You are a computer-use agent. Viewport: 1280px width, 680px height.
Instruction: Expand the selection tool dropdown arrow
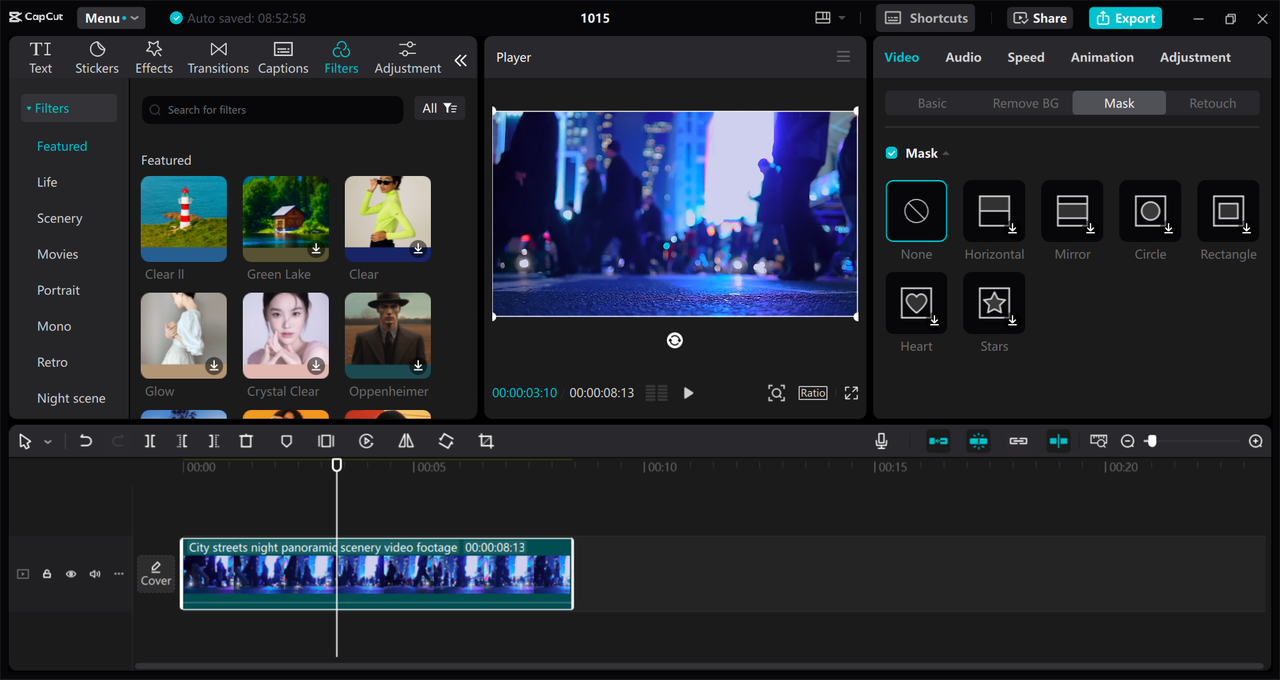[47, 441]
